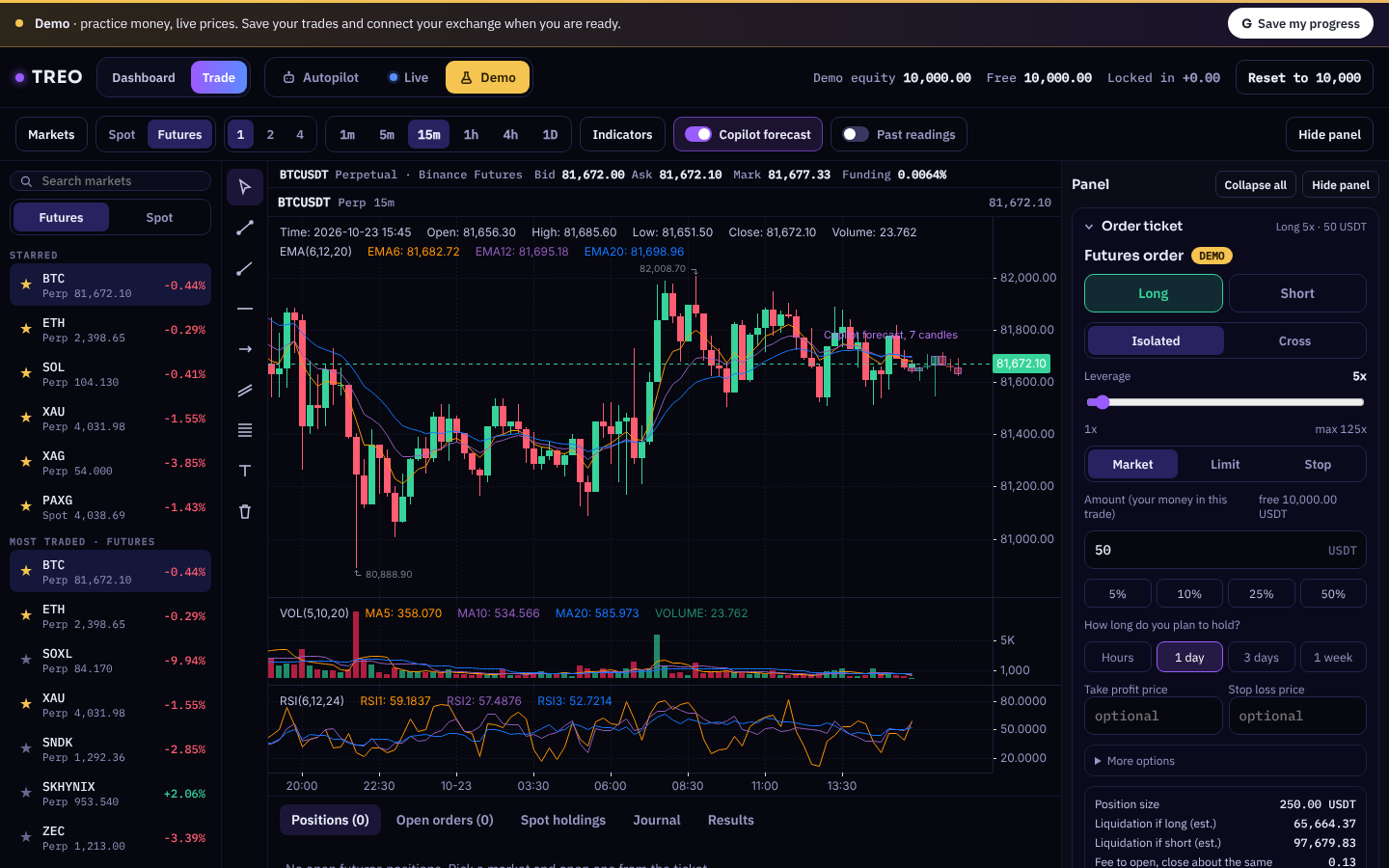The height and width of the screenshot is (868, 1389).
Task: Select the ray line drawing tool
Action: (245, 268)
